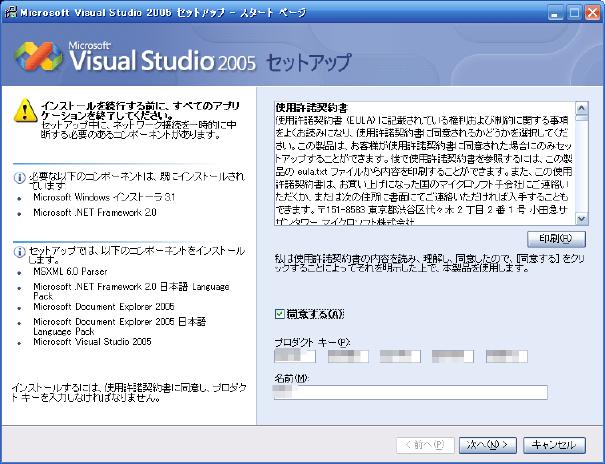Click the text Microsoft Visual Studio 2005
Image resolution: width=605 pixels, height=464 pixels.
point(92,342)
